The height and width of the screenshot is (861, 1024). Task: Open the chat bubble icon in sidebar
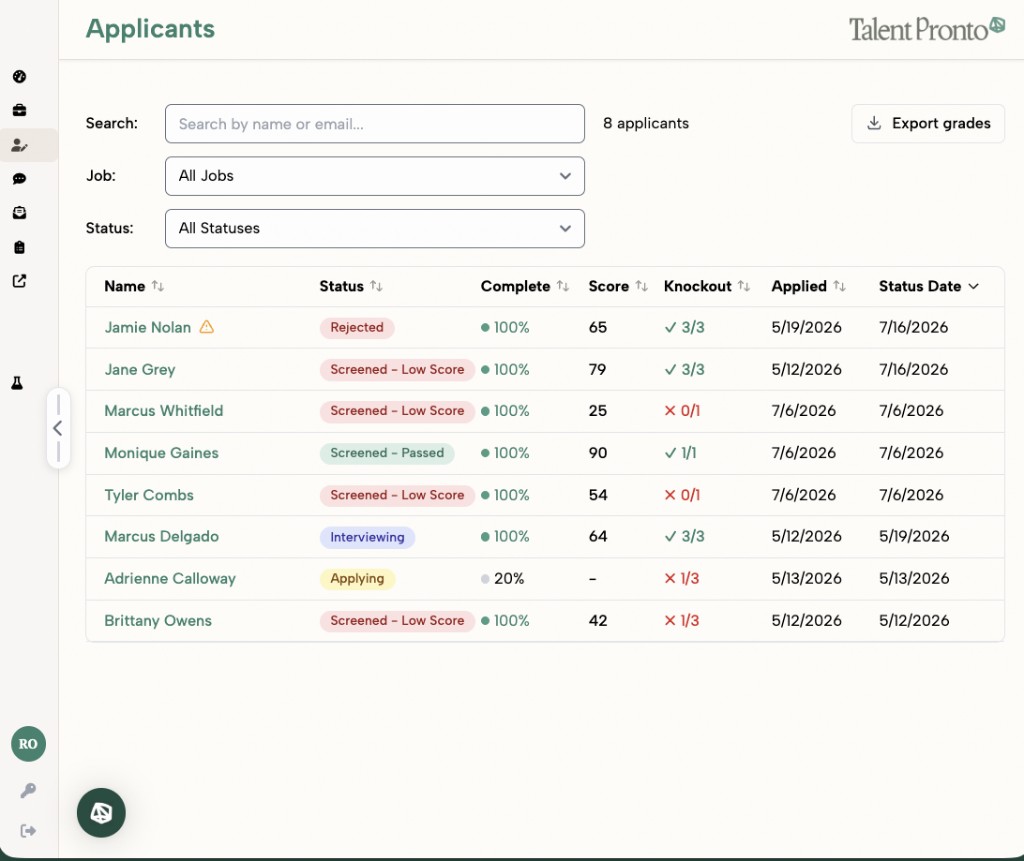click(20, 178)
